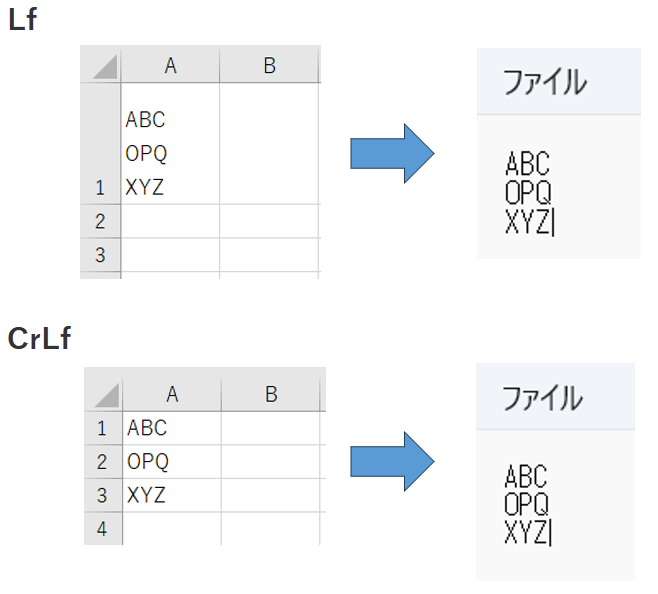The height and width of the screenshot is (594, 658).
Task: Click the ABC line in the lower notepad
Action: (526, 476)
